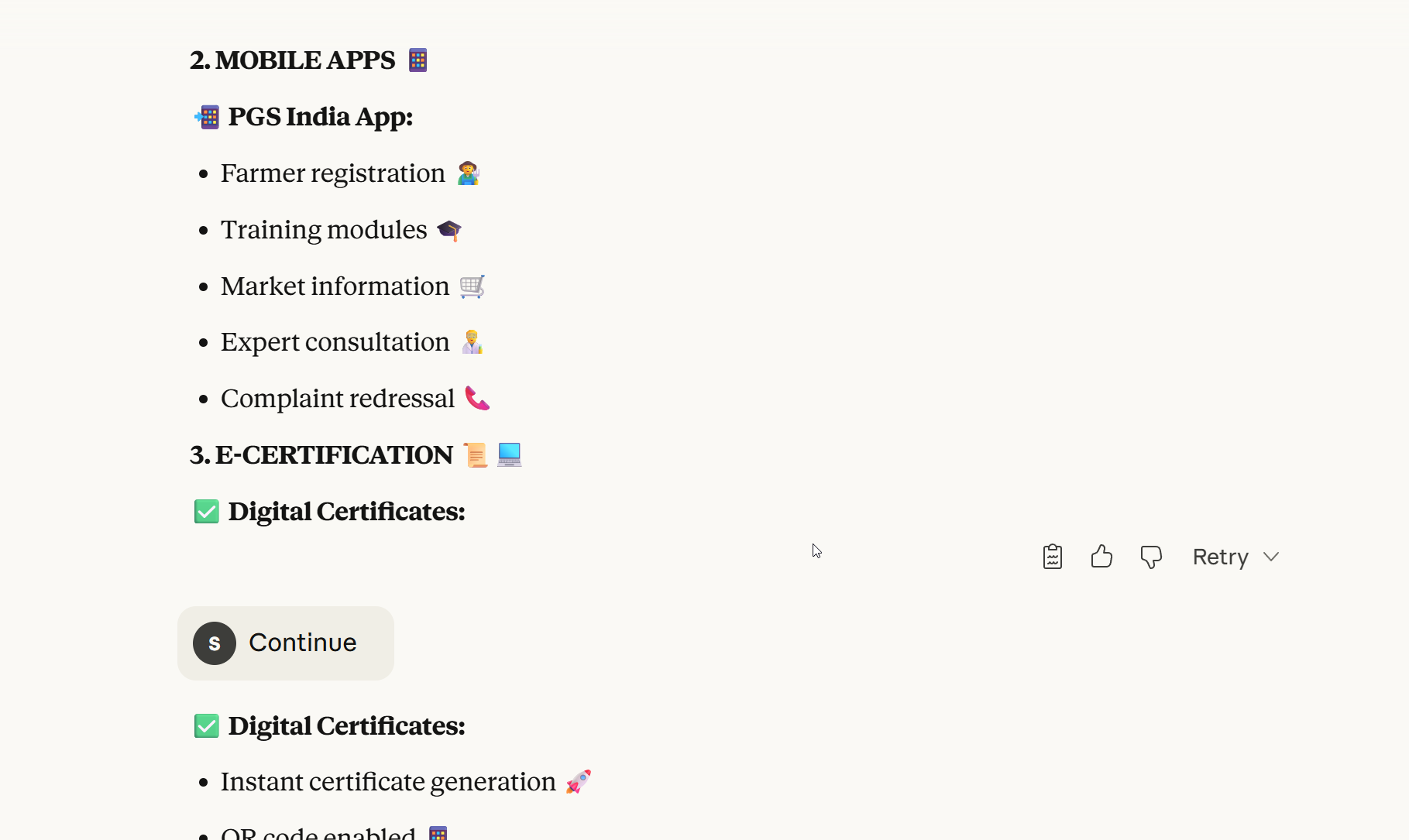Give the response a thumbs up
Image resolution: width=1409 pixels, height=840 pixels.
click(1101, 557)
